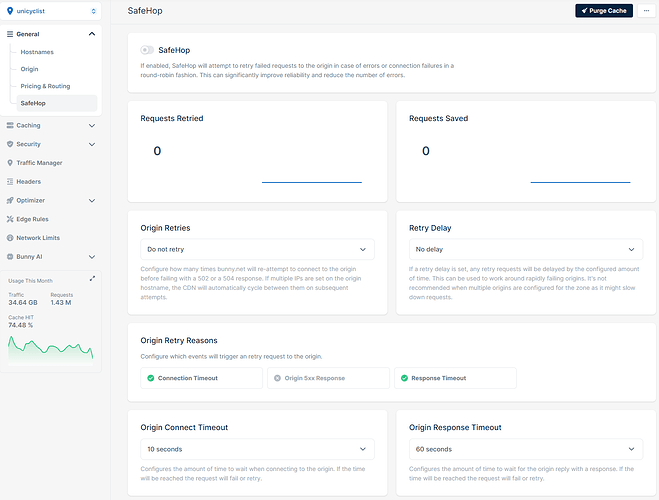
Task: Click the 1.43 M requests value
Action: (61, 303)
